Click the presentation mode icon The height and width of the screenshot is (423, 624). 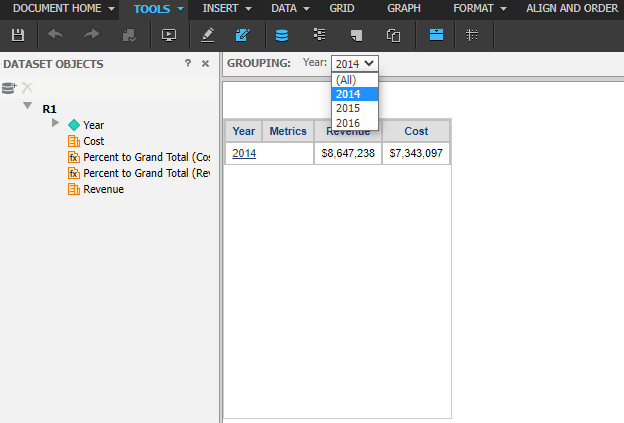click(x=168, y=35)
